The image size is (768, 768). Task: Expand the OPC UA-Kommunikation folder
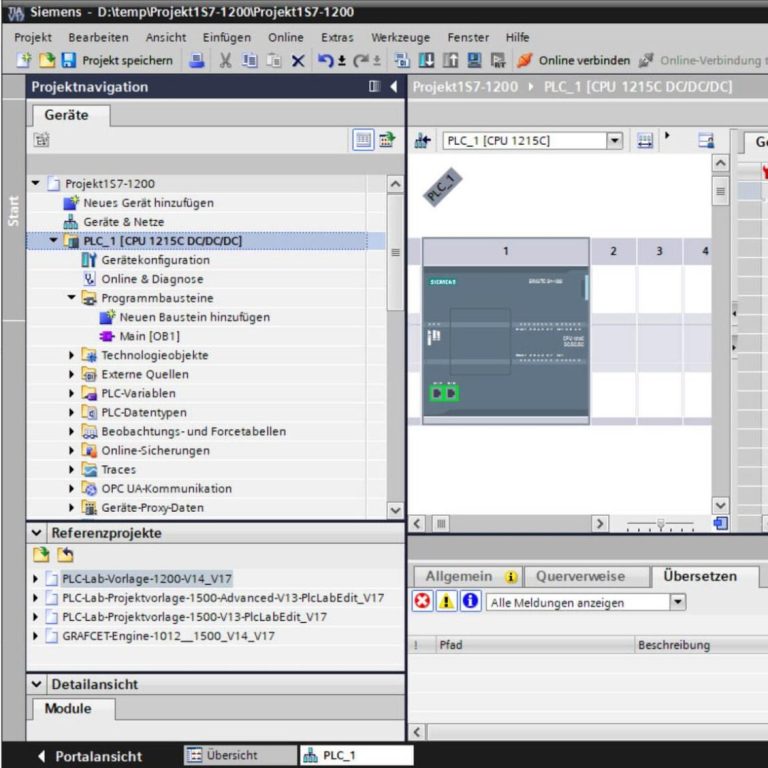click(72, 489)
